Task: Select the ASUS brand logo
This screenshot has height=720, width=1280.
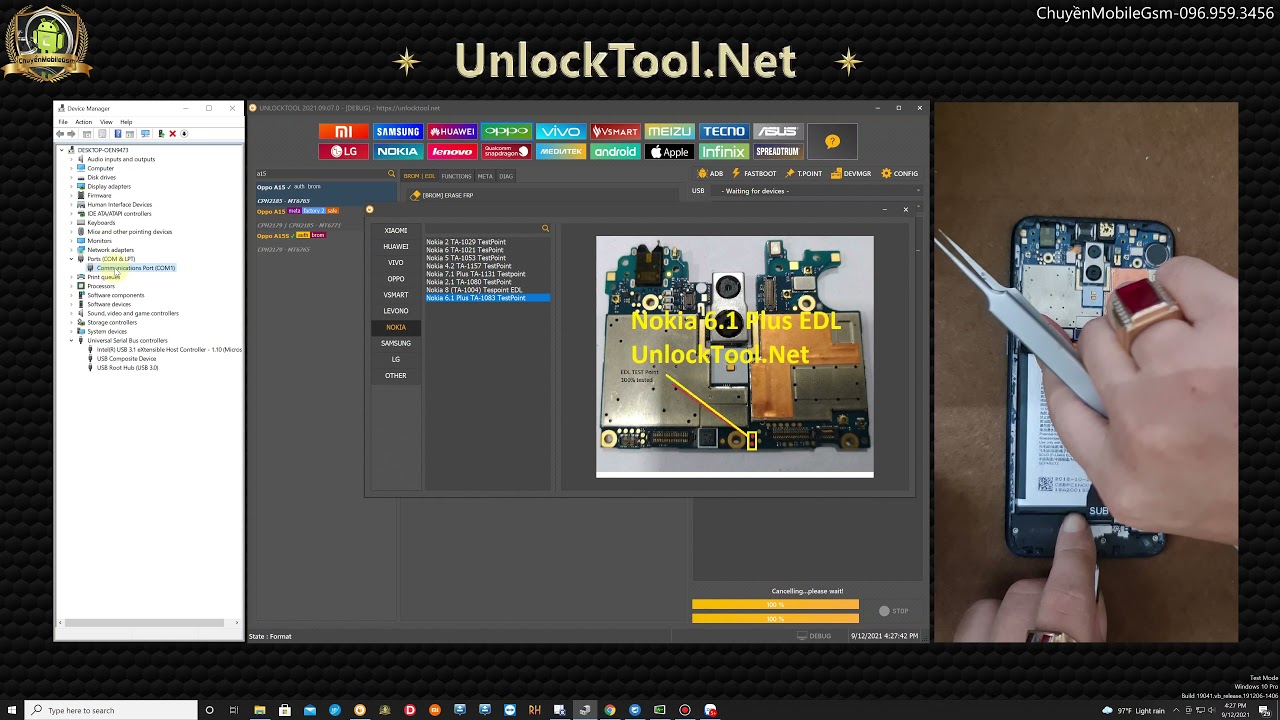Action: coord(777,132)
